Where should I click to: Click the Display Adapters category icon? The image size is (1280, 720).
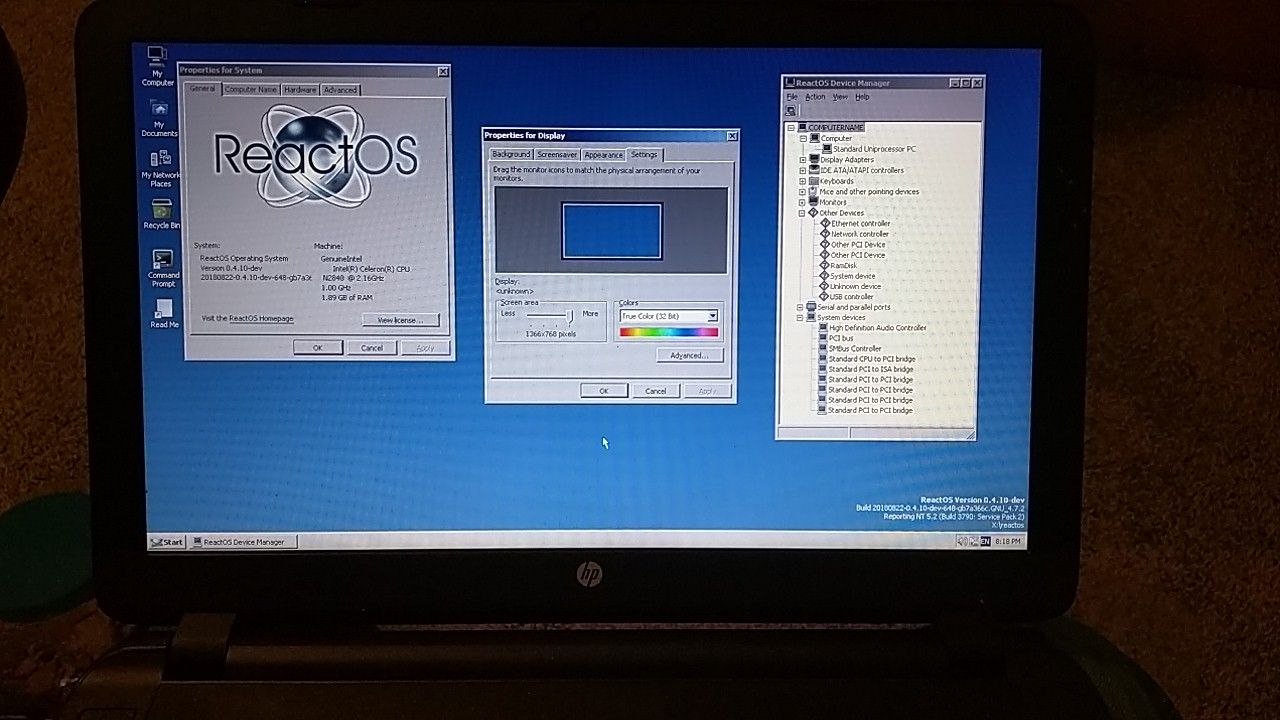pos(814,159)
